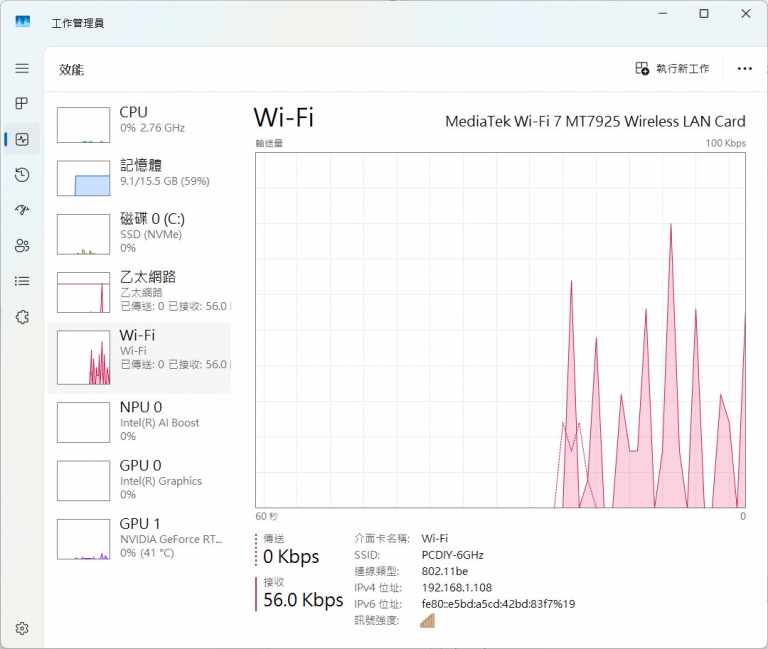Select the Performance page icon
The image size is (768, 649).
(x=22, y=139)
